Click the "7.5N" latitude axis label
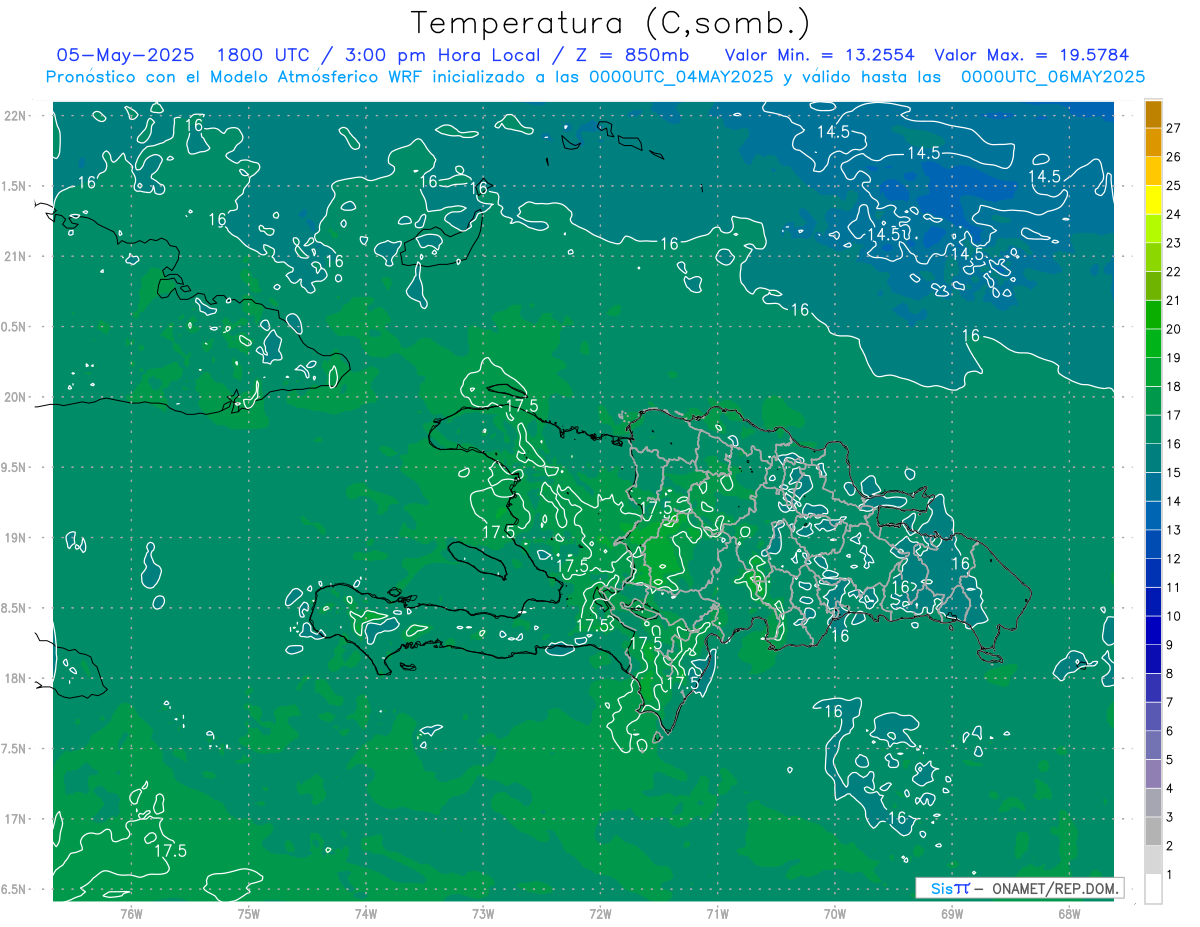The image size is (1200, 927). (x=15, y=749)
